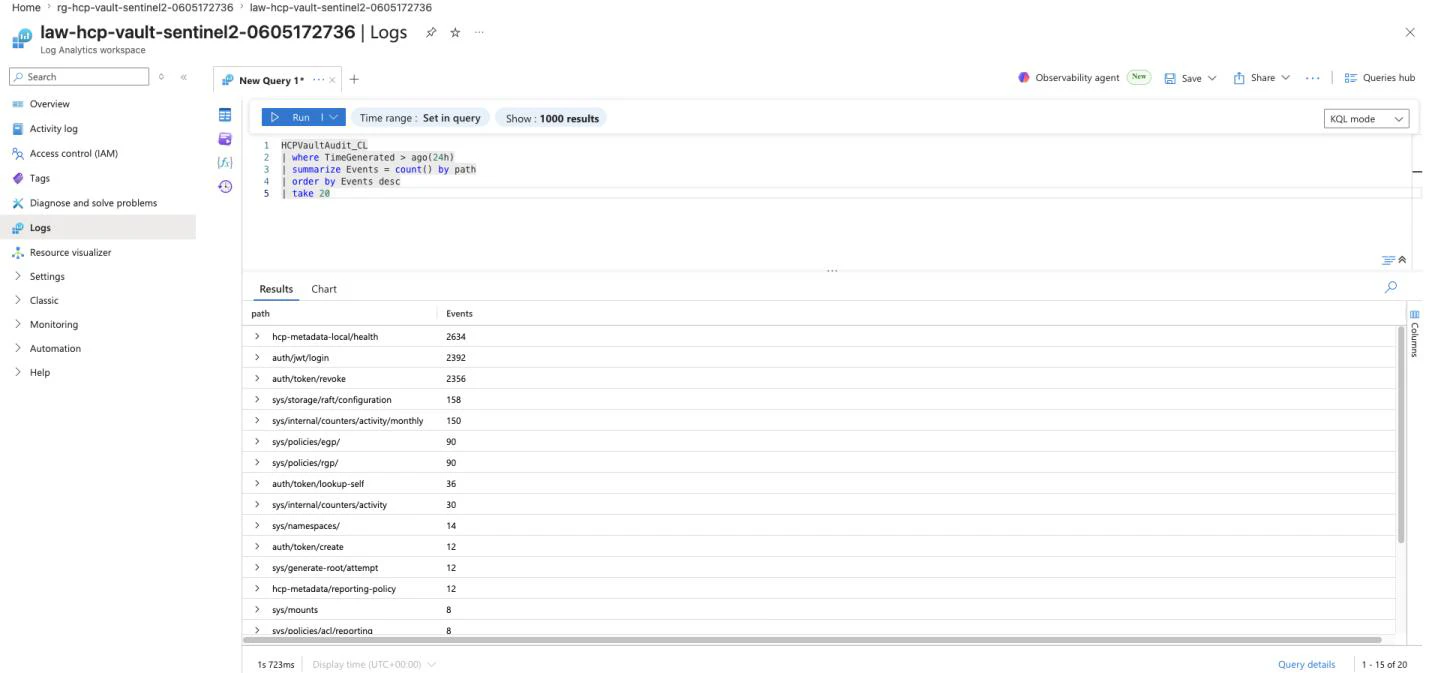The height and width of the screenshot is (673, 1429).
Task: Open the Show 1000 results limit selector
Action: coord(552,118)
